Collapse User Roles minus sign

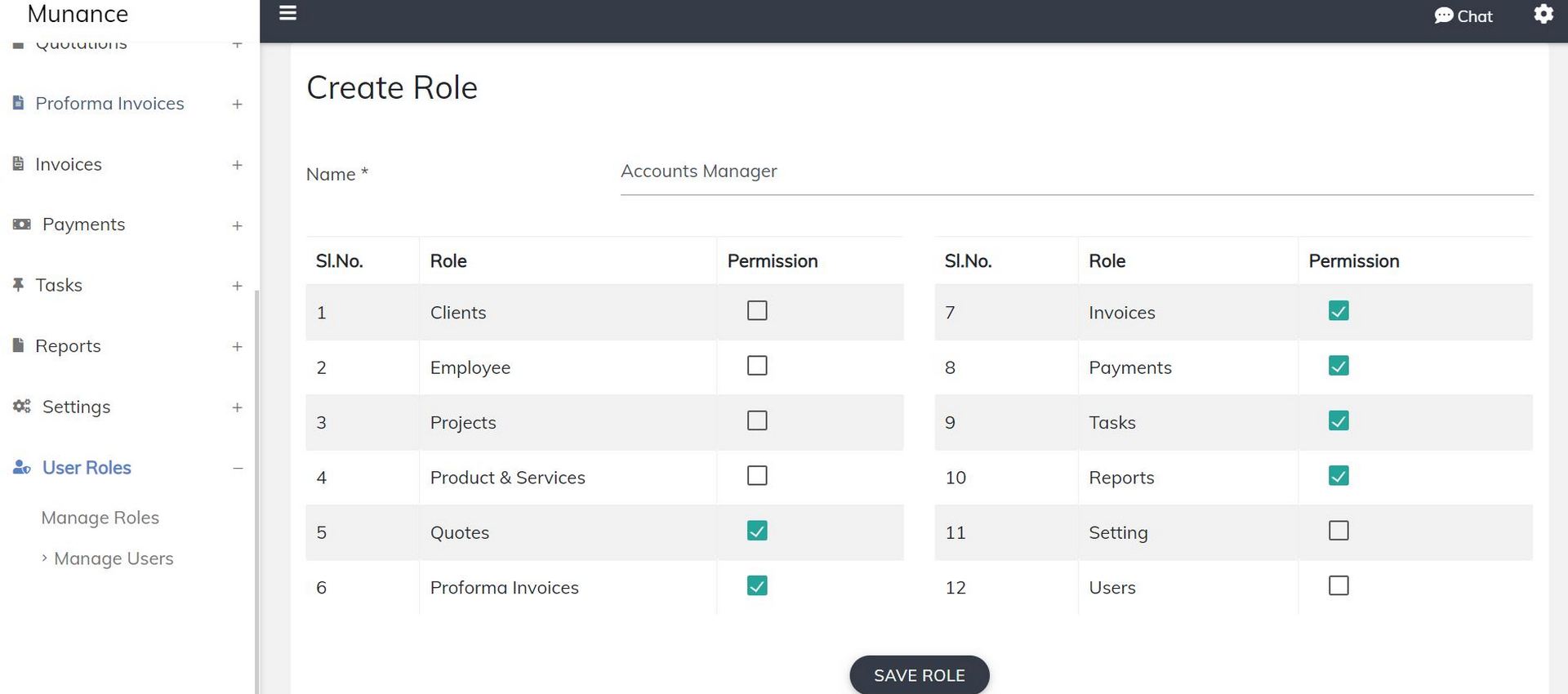[238, 468]
